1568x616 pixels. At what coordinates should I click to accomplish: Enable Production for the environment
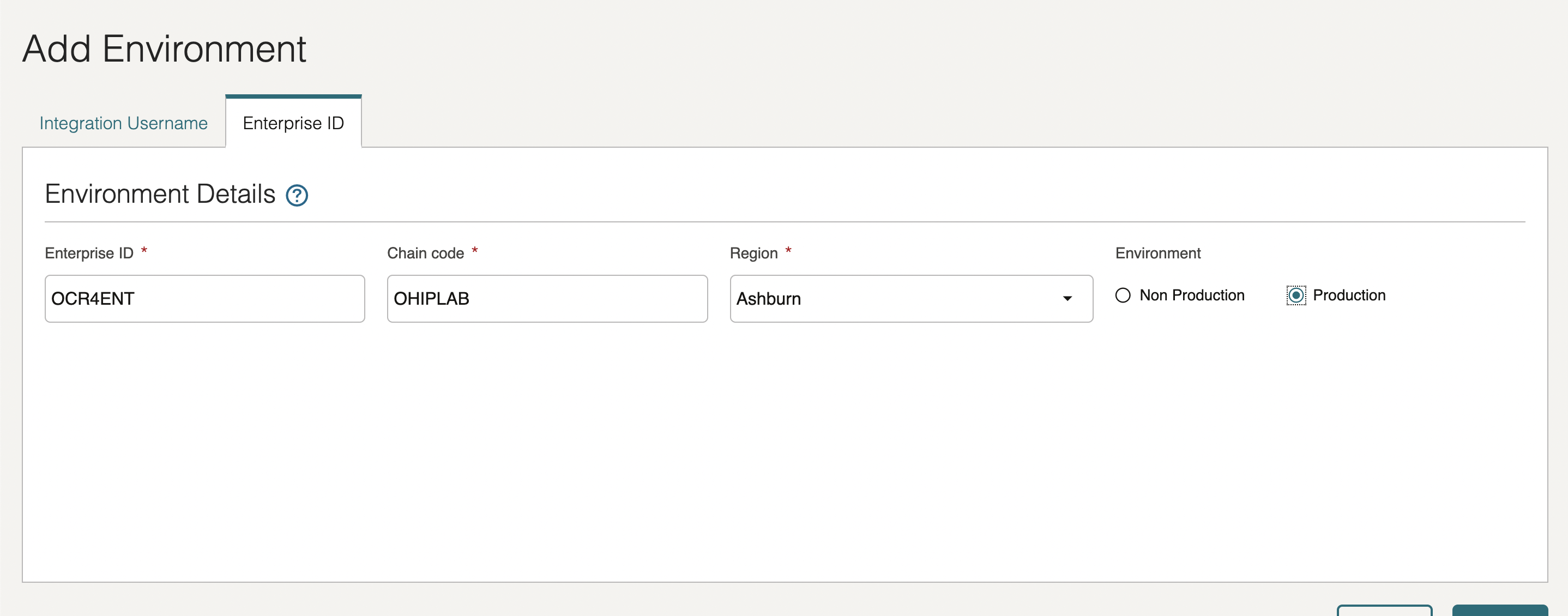click(1296, 296)
